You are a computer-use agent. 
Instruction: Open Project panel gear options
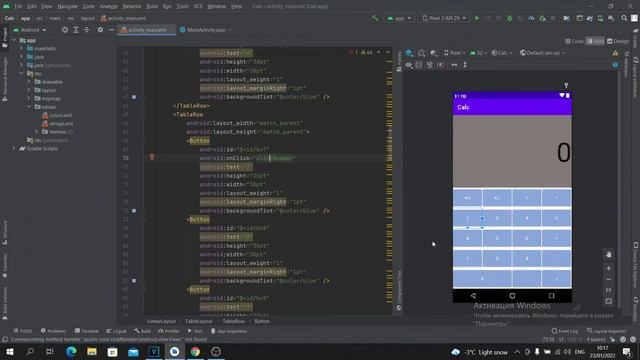coord(100,30)
